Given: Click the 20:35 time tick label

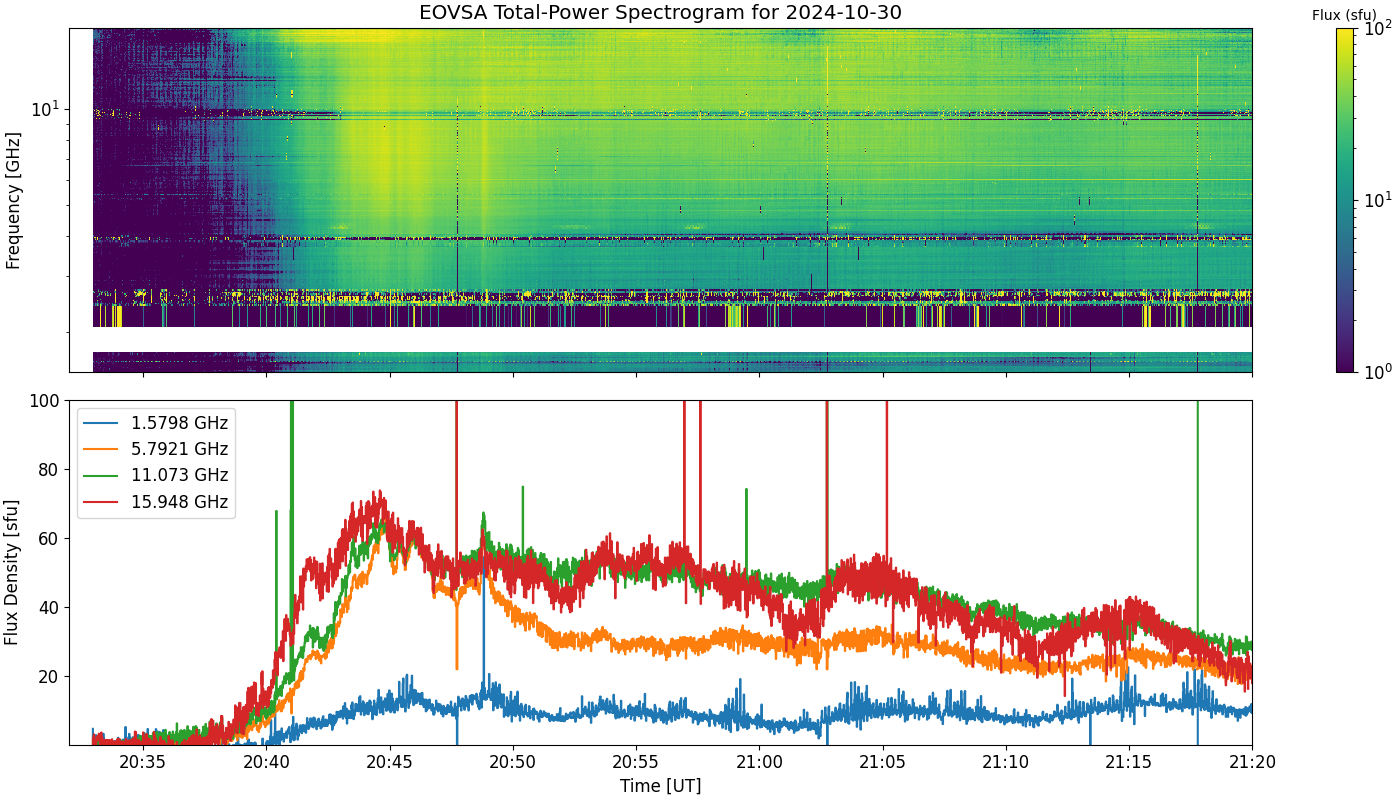Looking at the screenshot, I should [x=143, y=763].
